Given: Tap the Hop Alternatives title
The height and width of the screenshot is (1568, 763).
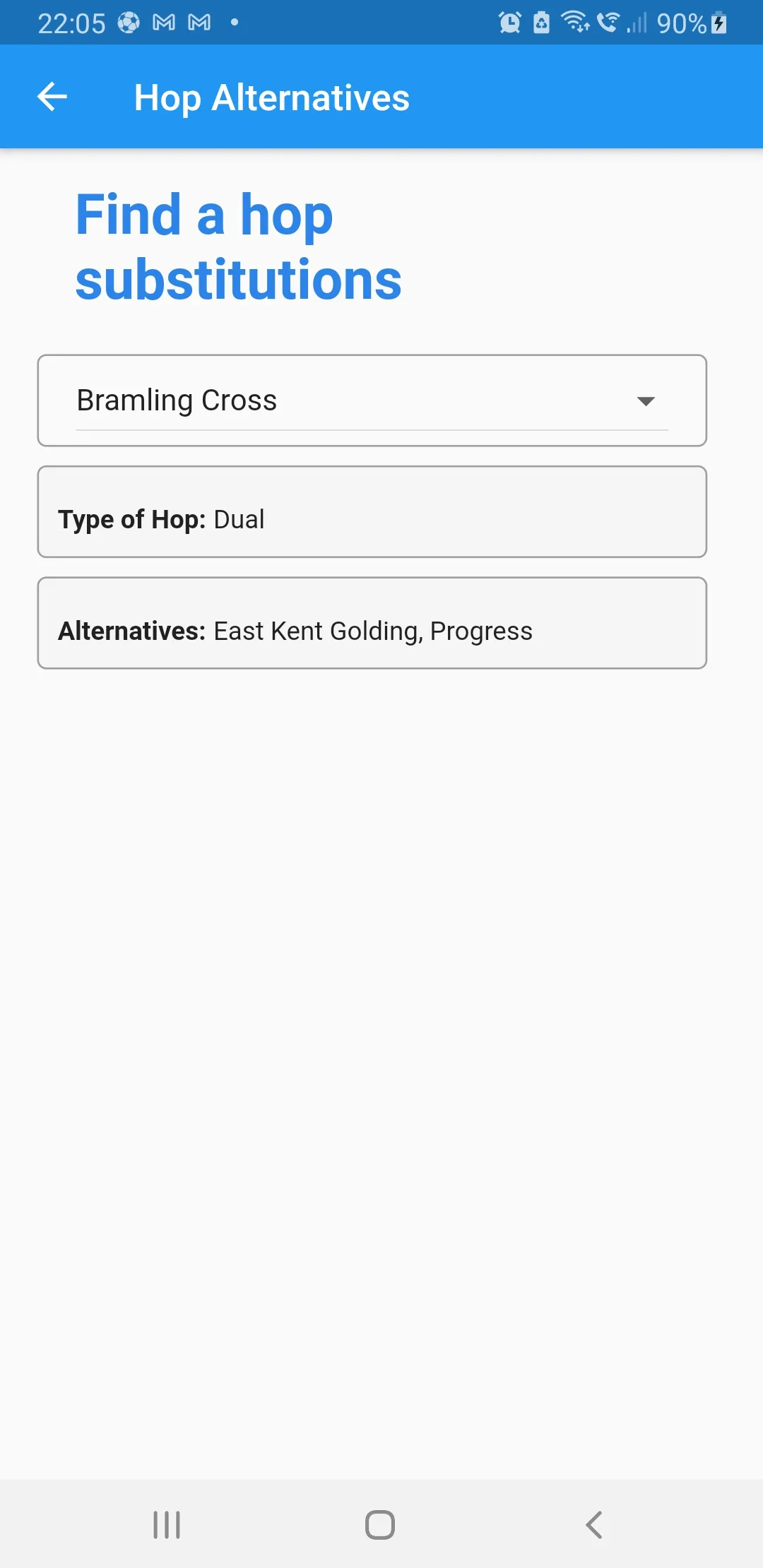Looking at the screenshot, I should click(x=272, y=97).
